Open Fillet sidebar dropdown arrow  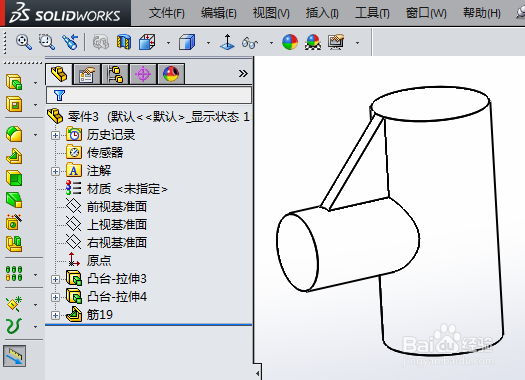click(35, 135)
